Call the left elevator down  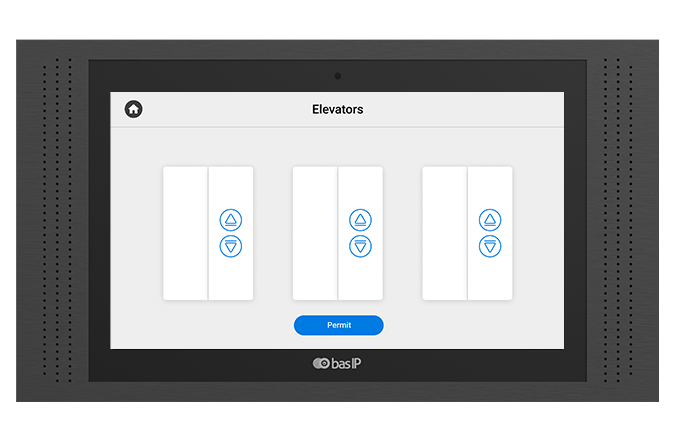231,246
